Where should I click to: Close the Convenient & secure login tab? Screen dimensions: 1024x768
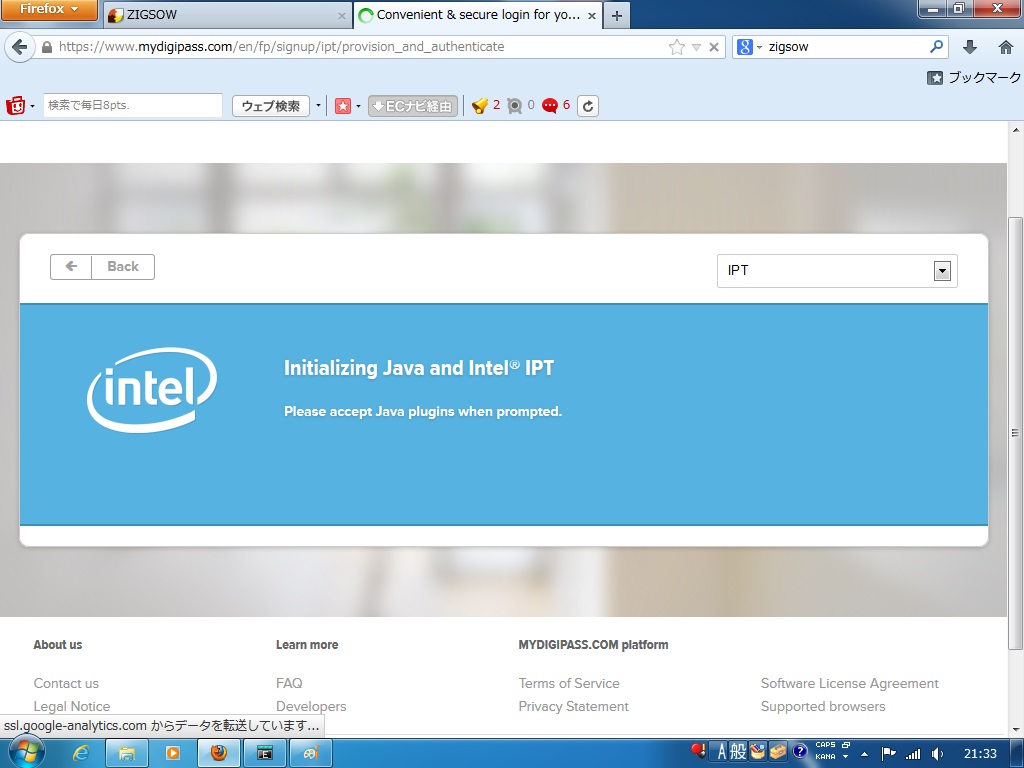592,16
